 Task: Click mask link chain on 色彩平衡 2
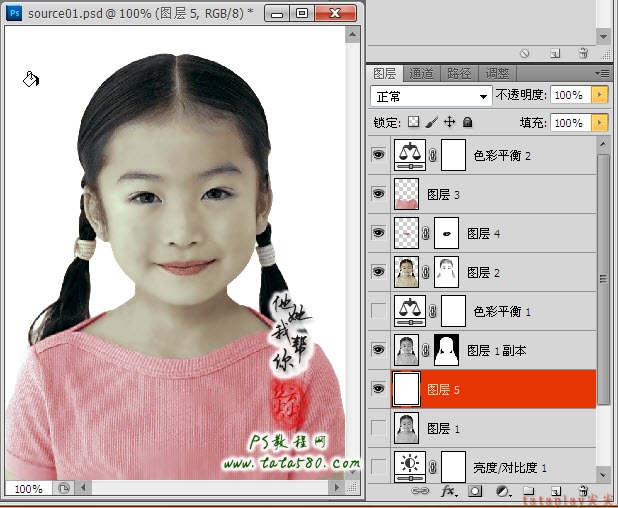coord(432,155)
